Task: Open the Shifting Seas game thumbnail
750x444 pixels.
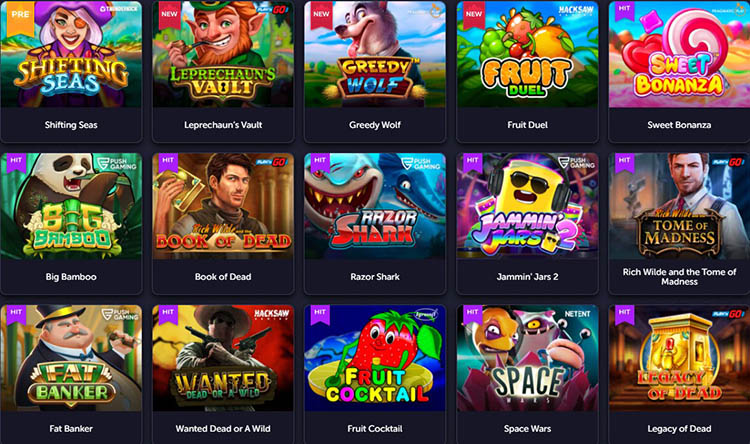Action: (x=71, y=54)
